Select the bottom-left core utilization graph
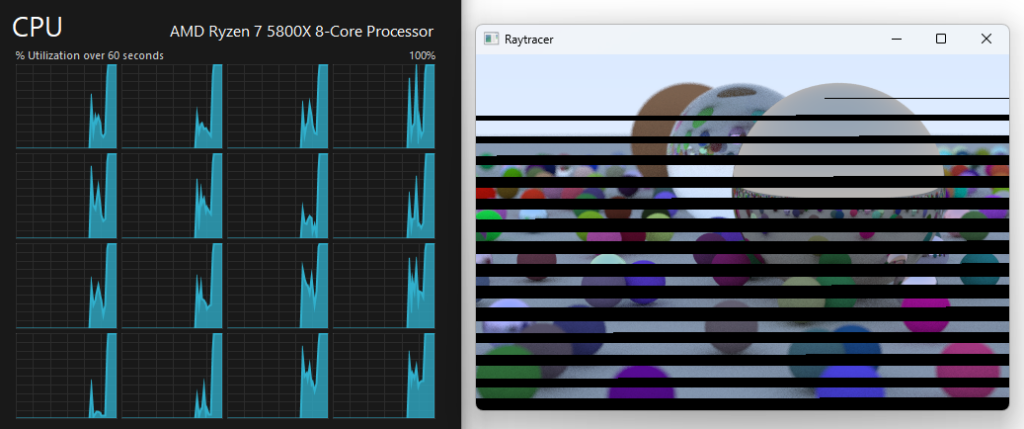 tap(67, 375)
